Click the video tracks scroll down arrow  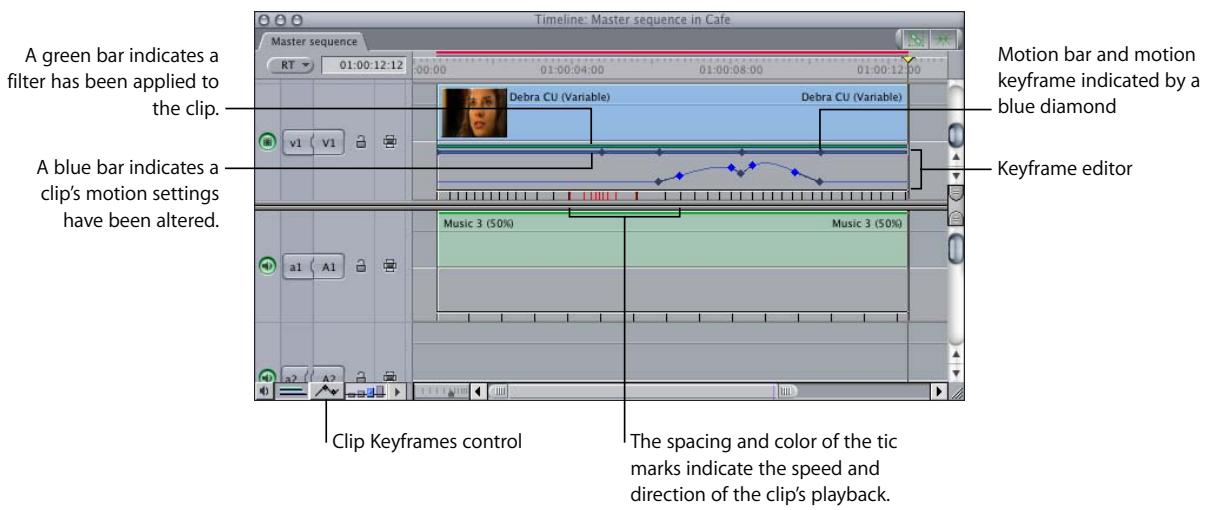954,175
